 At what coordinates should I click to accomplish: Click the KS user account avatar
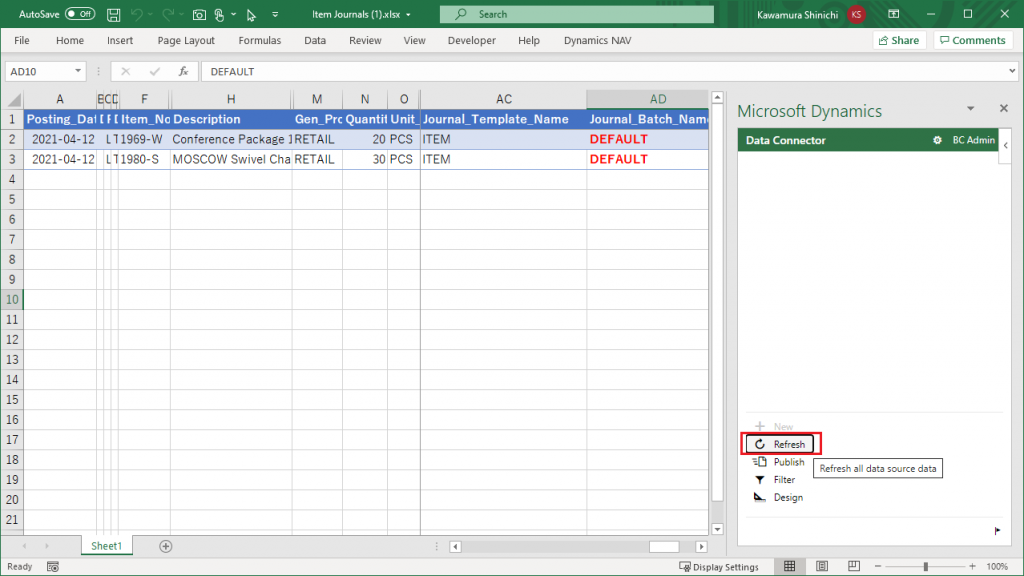click(x=856, y=14)
